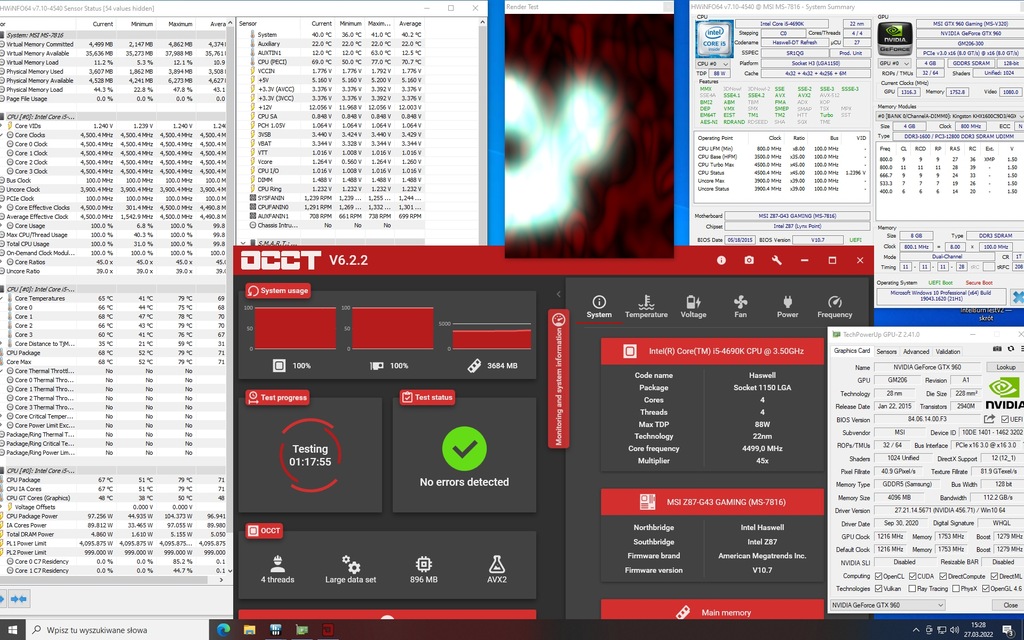Toggle the UEFI checkbox in GPU-Z
This screenshot has width=1024, height=640.
click(1004, 419)
